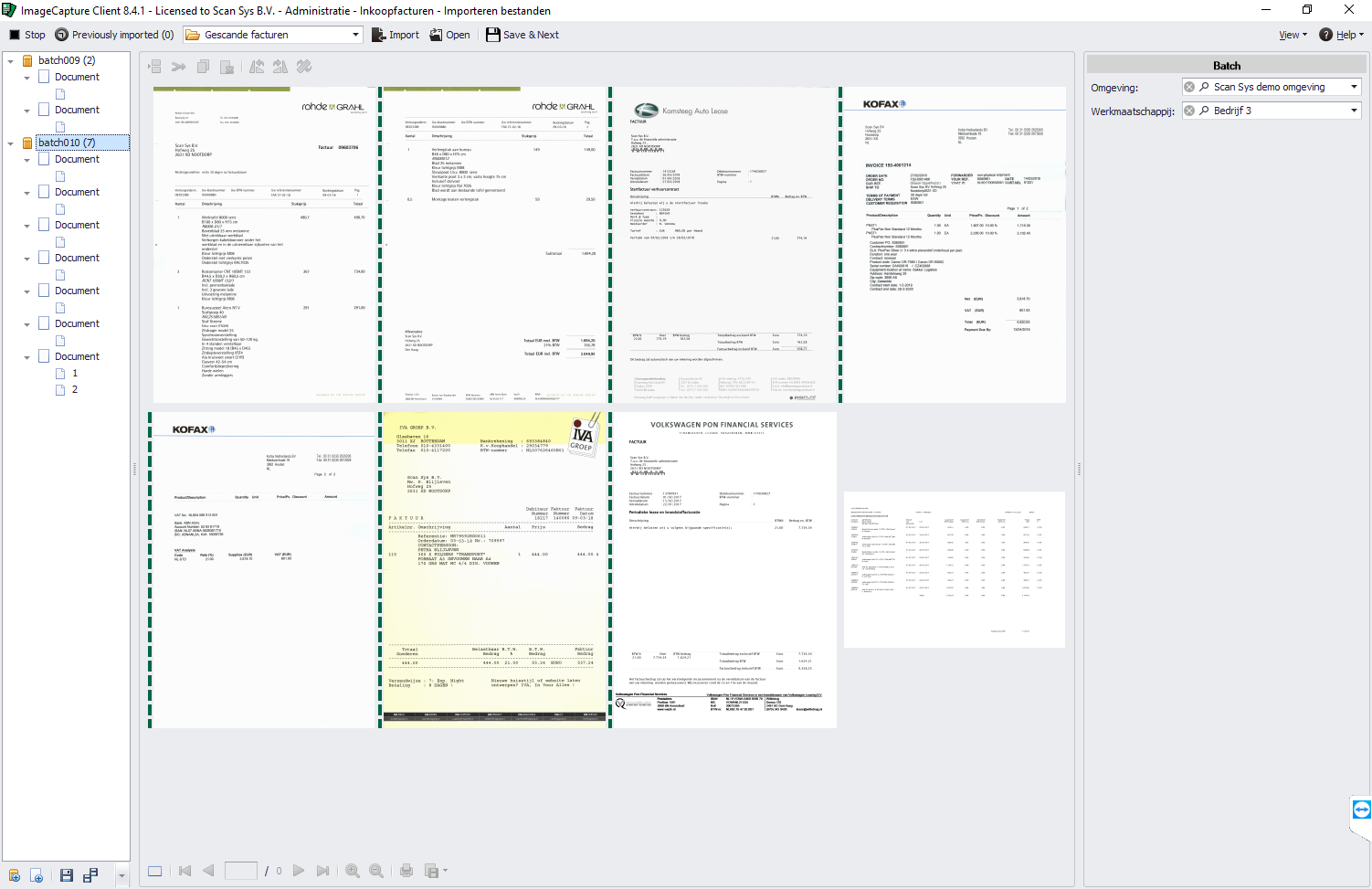Go to next page
This screenshot has height=889, width=1372.
point(299,871)
